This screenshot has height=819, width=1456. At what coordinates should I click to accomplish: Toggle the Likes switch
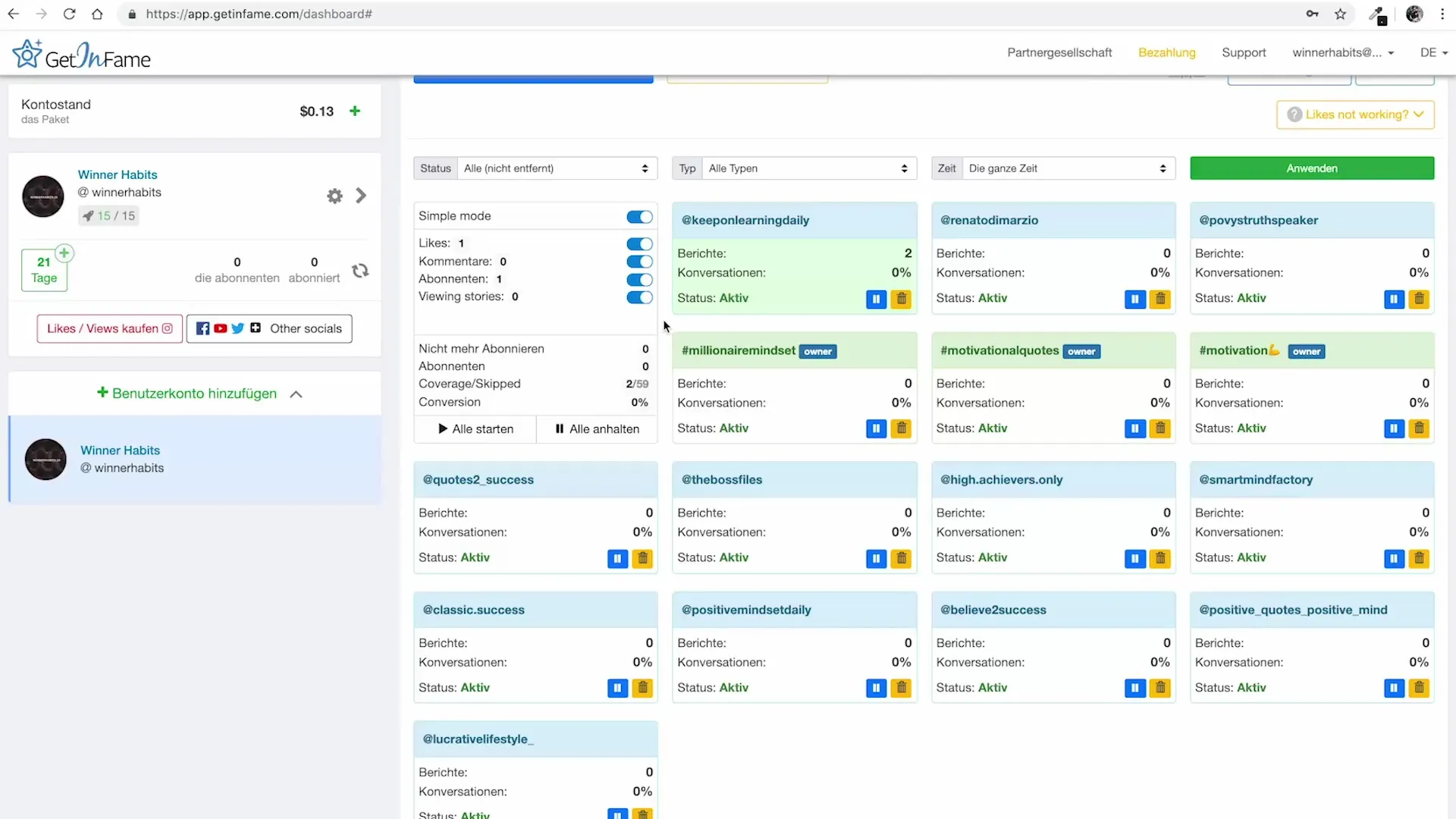click(639, 243)
